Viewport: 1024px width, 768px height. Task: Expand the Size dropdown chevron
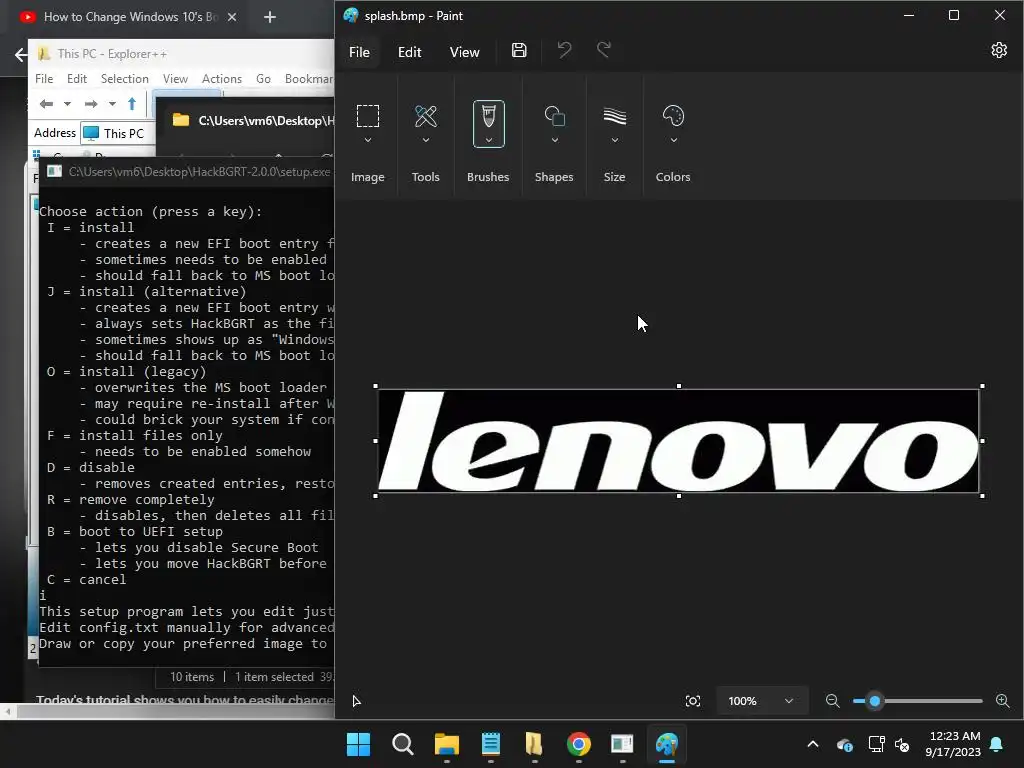click(x=615, y=140)
